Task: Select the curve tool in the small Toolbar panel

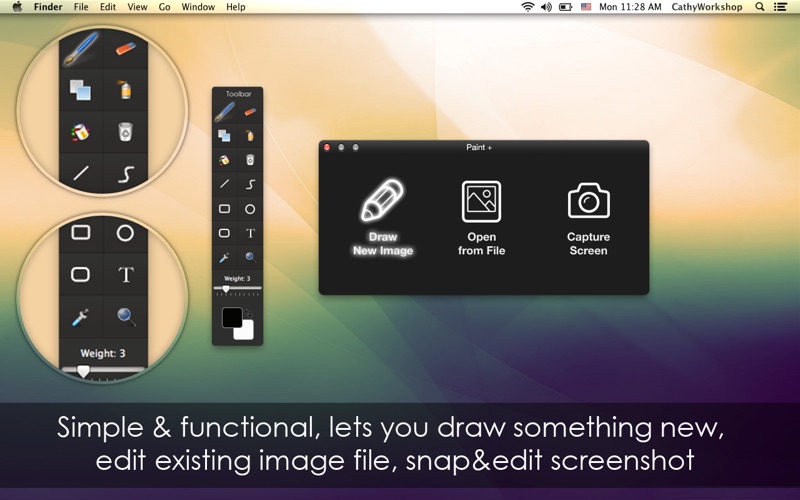Action: point(250,184)
